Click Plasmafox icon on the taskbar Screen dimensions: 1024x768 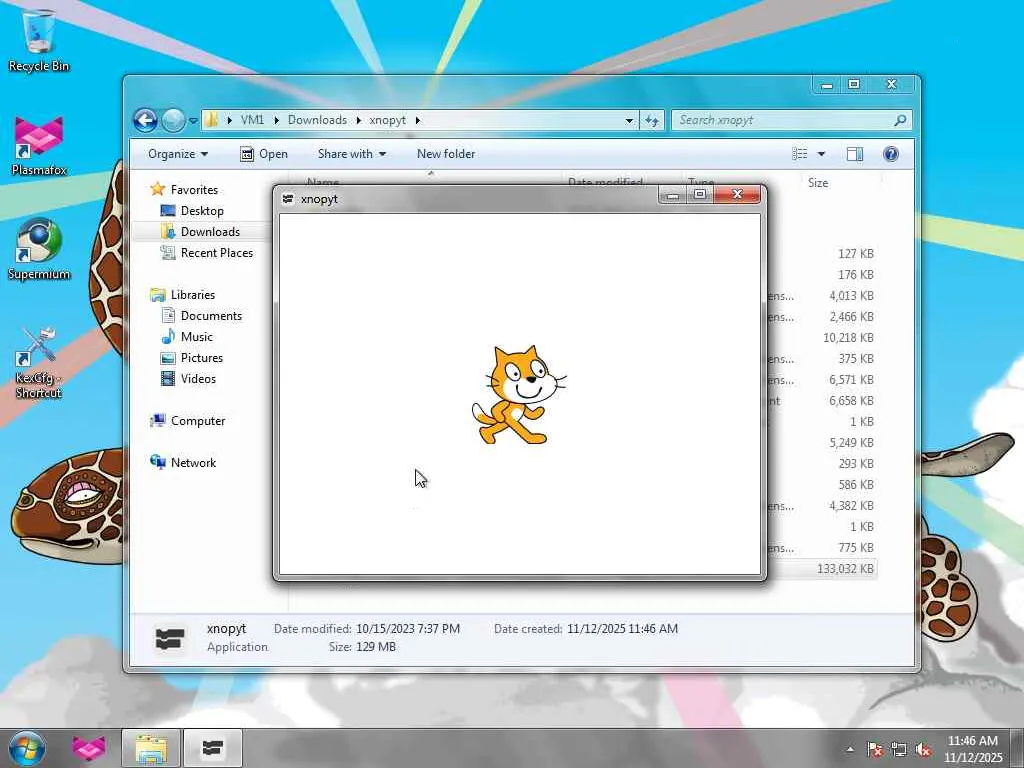click(x=88, y=748)
